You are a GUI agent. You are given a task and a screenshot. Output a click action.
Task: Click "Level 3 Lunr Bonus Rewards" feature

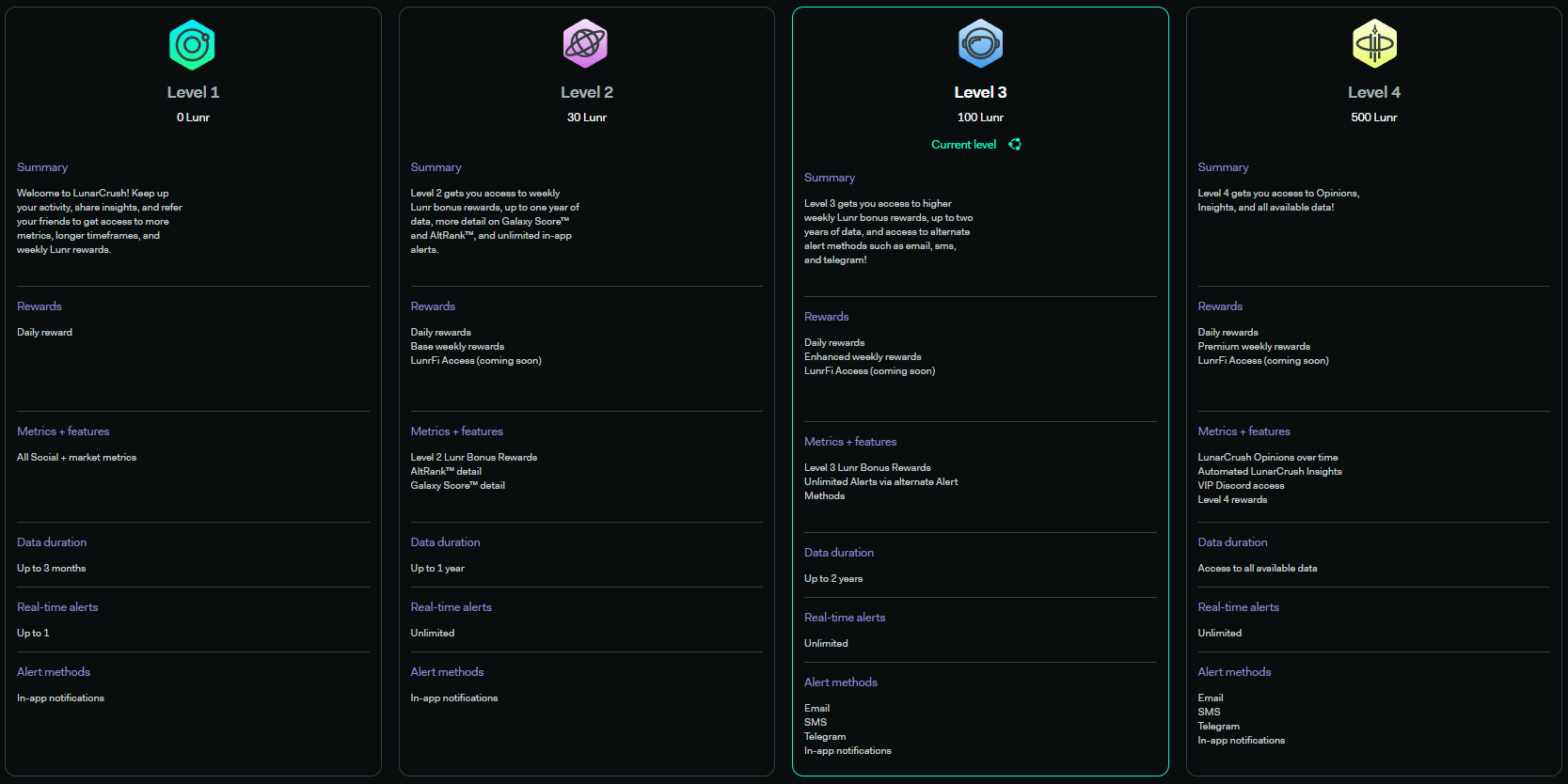click(867, 468)
